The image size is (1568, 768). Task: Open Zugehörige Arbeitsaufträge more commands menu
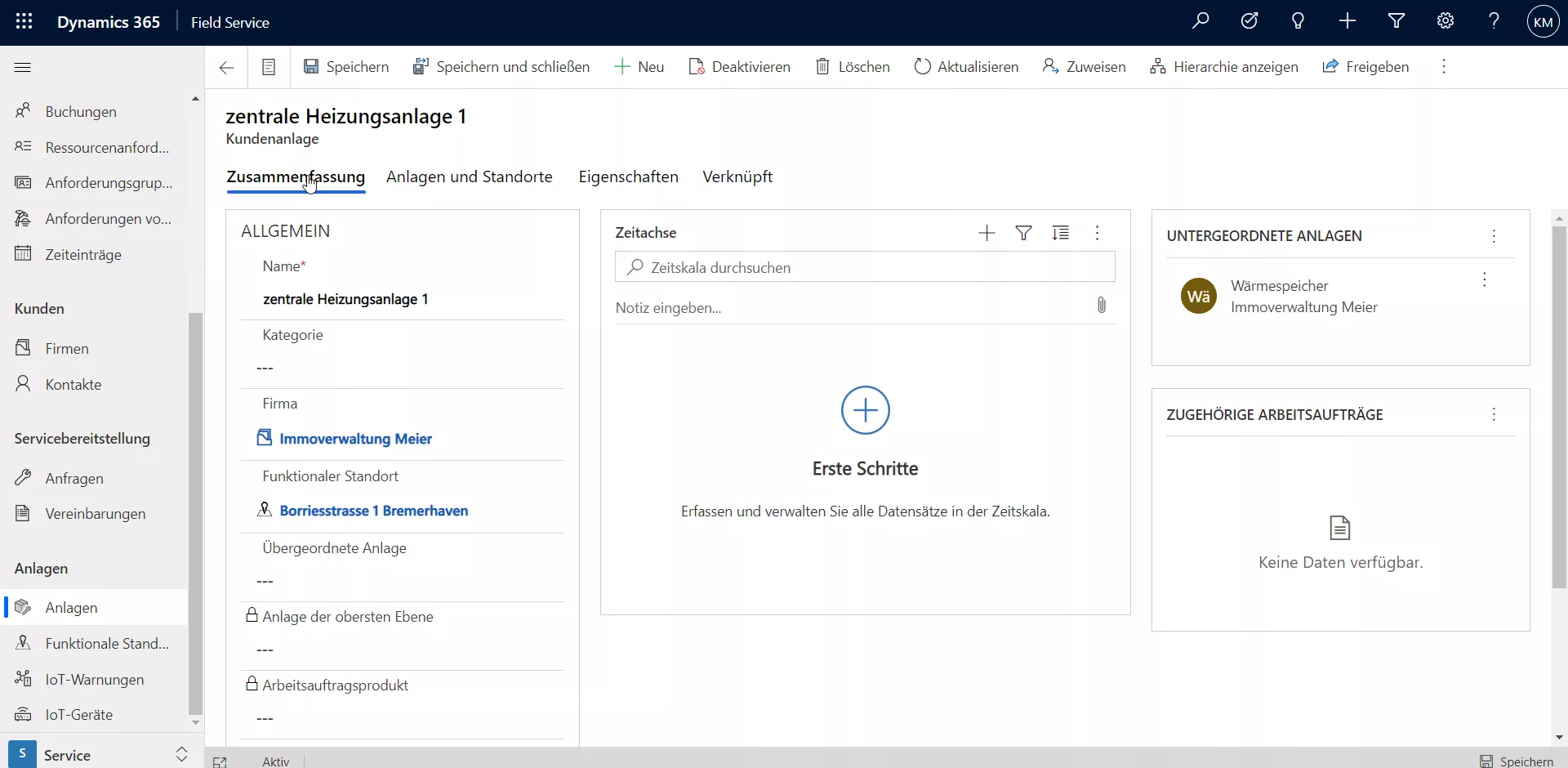(x=1494, y=415)
